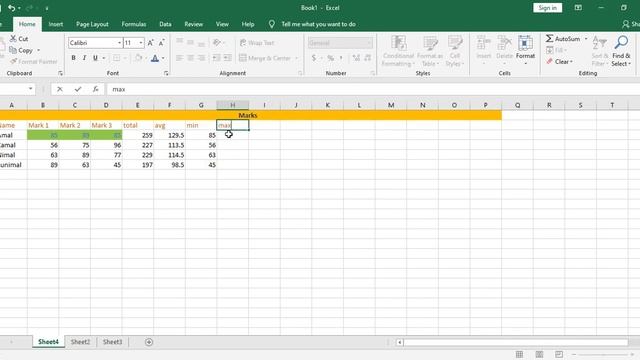
Task: Open the Data ribbon tab
Action: tap(165, 24)
